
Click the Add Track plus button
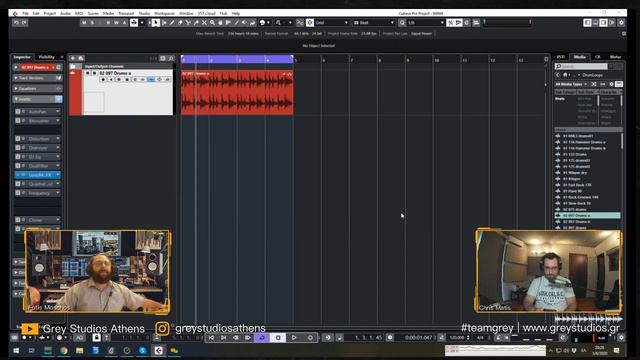coord(73,58)
